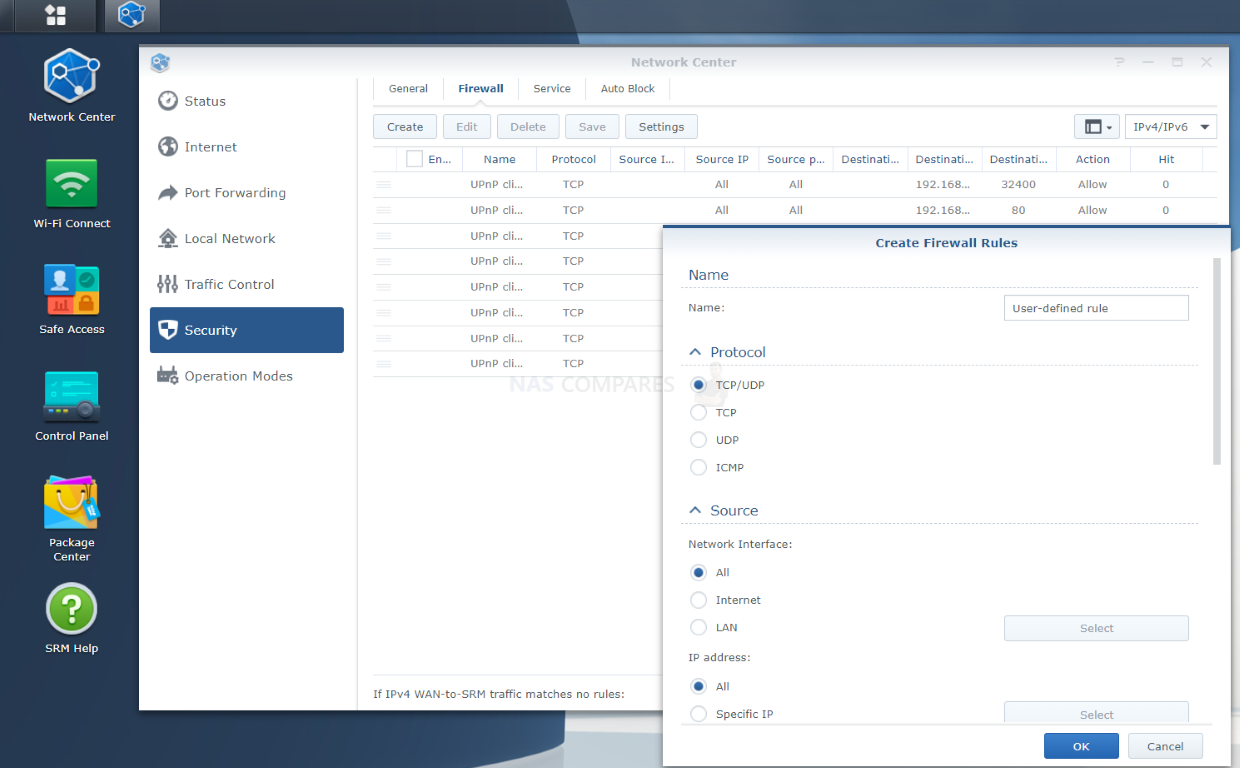This screenshot has width=1240, height=768.
Task: Select Internet network interface radio button
Action: pos(699,600)
